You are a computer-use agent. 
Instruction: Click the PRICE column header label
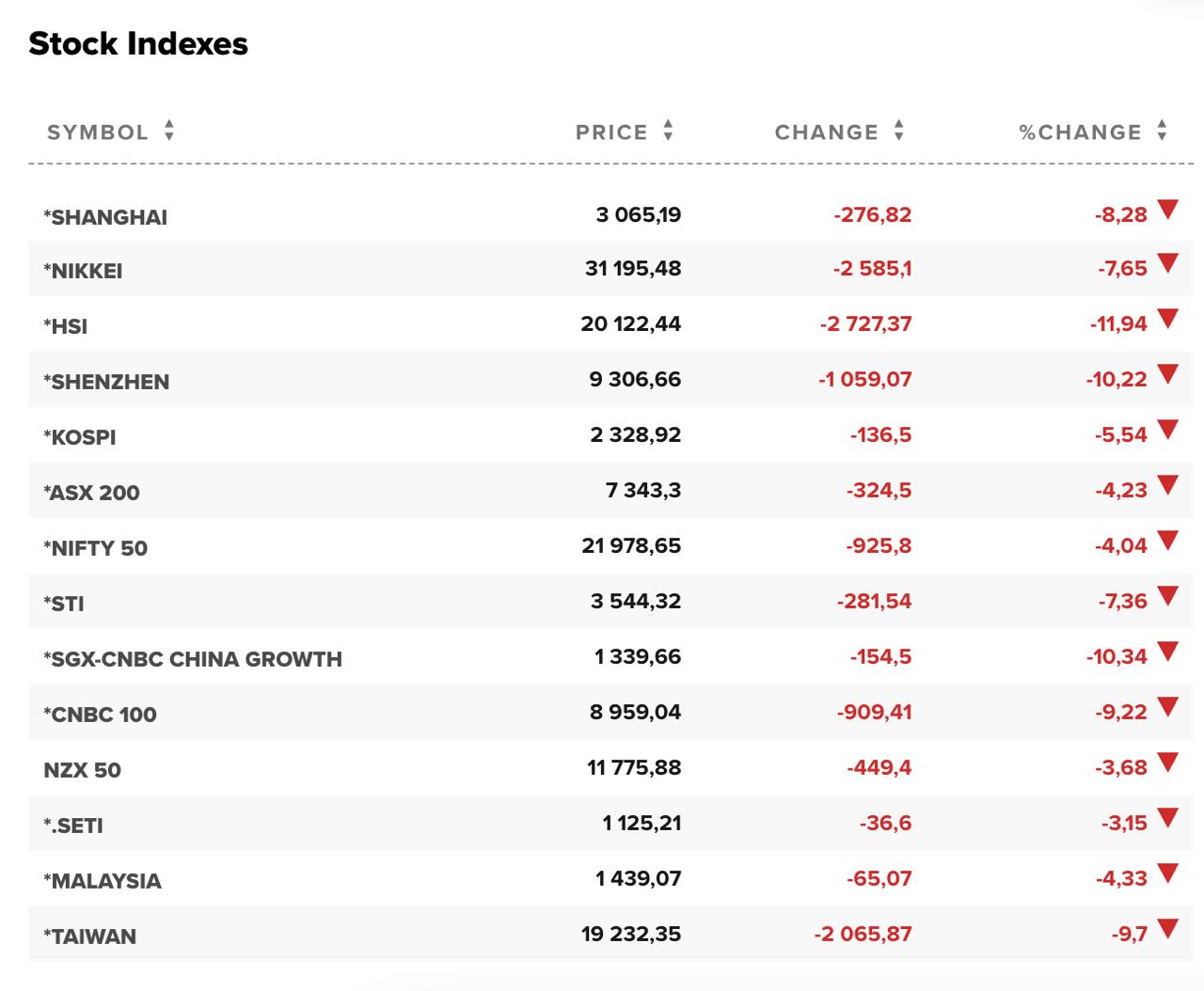(x=611, y=133)
